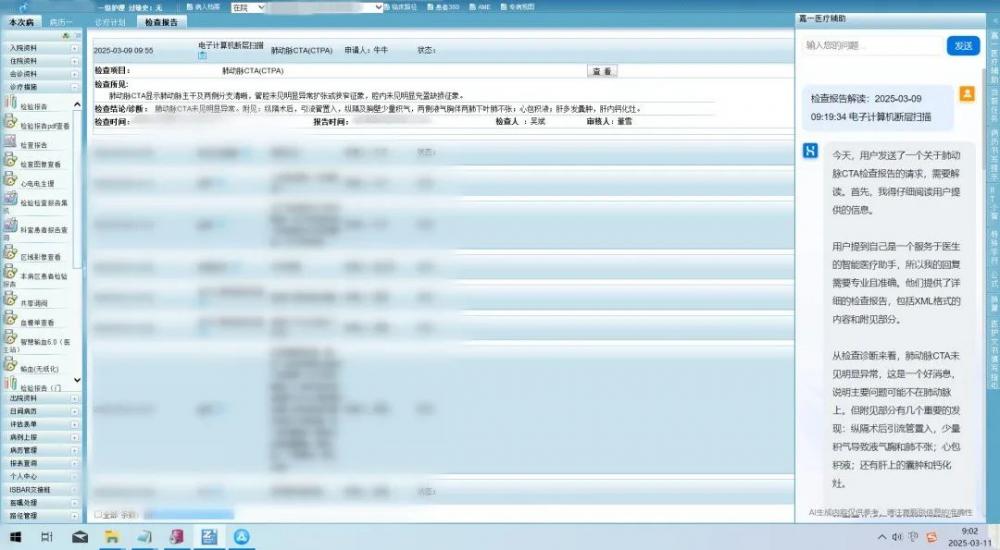
Task: Open the 区域影像查看 sidebar icon
Action: click(x=11, y=253)
